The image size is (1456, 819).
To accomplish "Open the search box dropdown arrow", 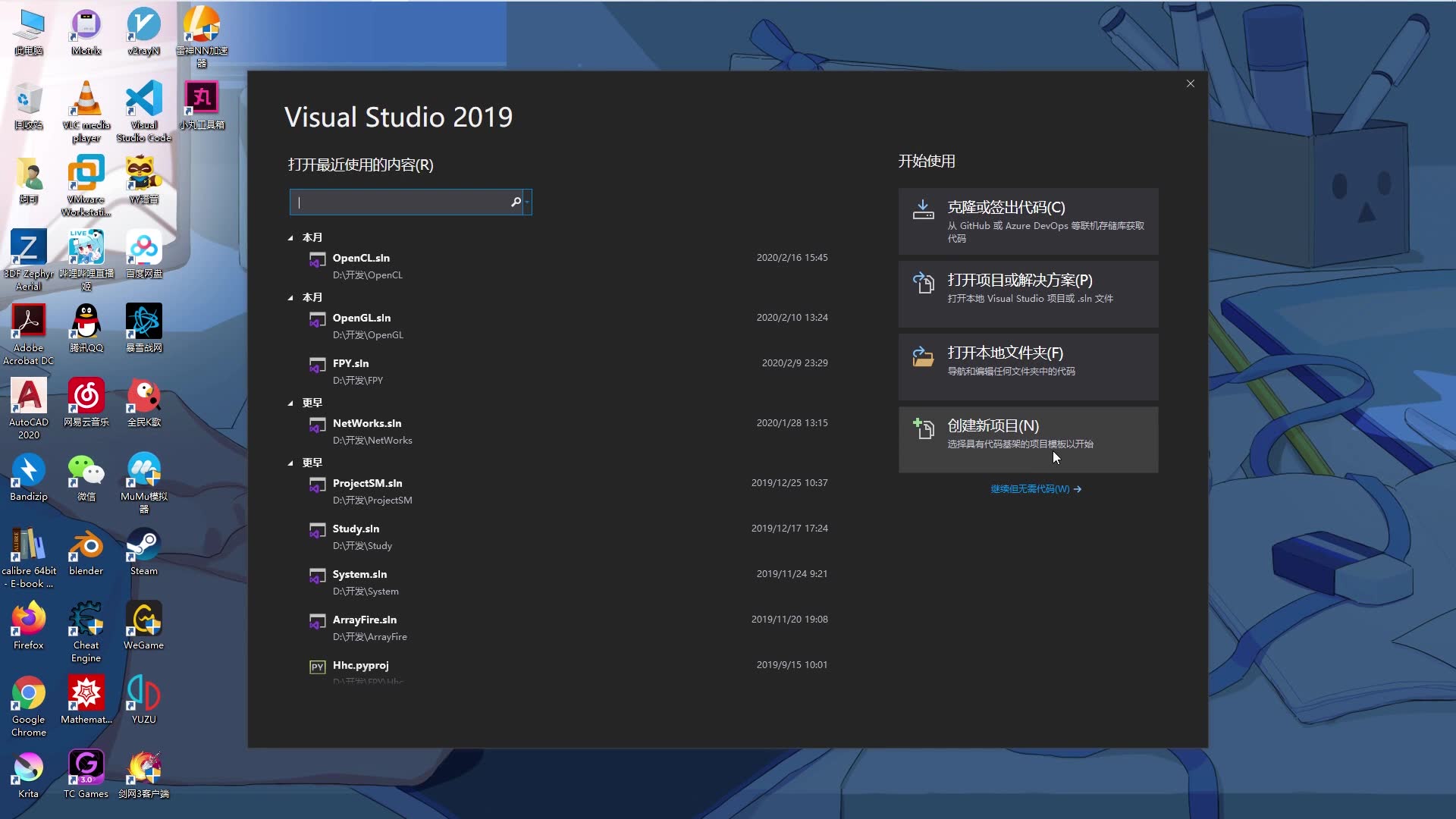I will (527, 202).
